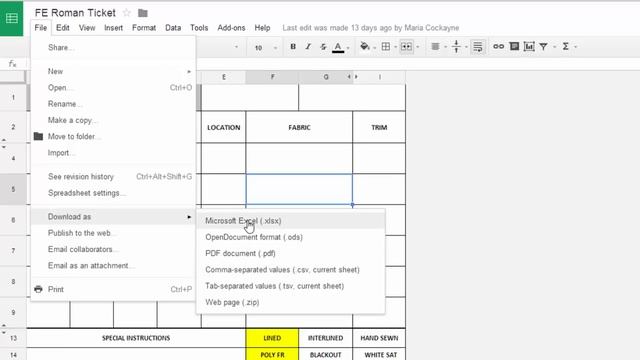Choose Email as an attachment
This screenshot has width=640, height=360.
113,266
